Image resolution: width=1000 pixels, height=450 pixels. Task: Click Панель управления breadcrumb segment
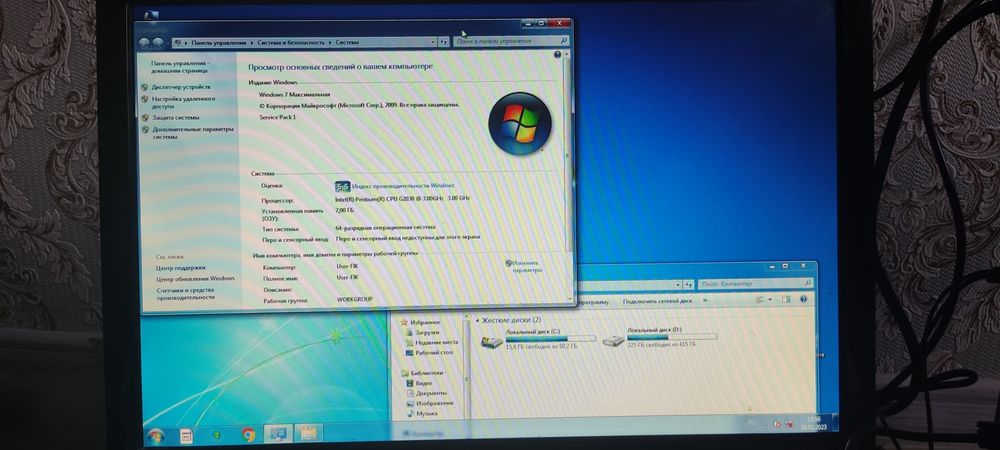[x=218, y=43]
